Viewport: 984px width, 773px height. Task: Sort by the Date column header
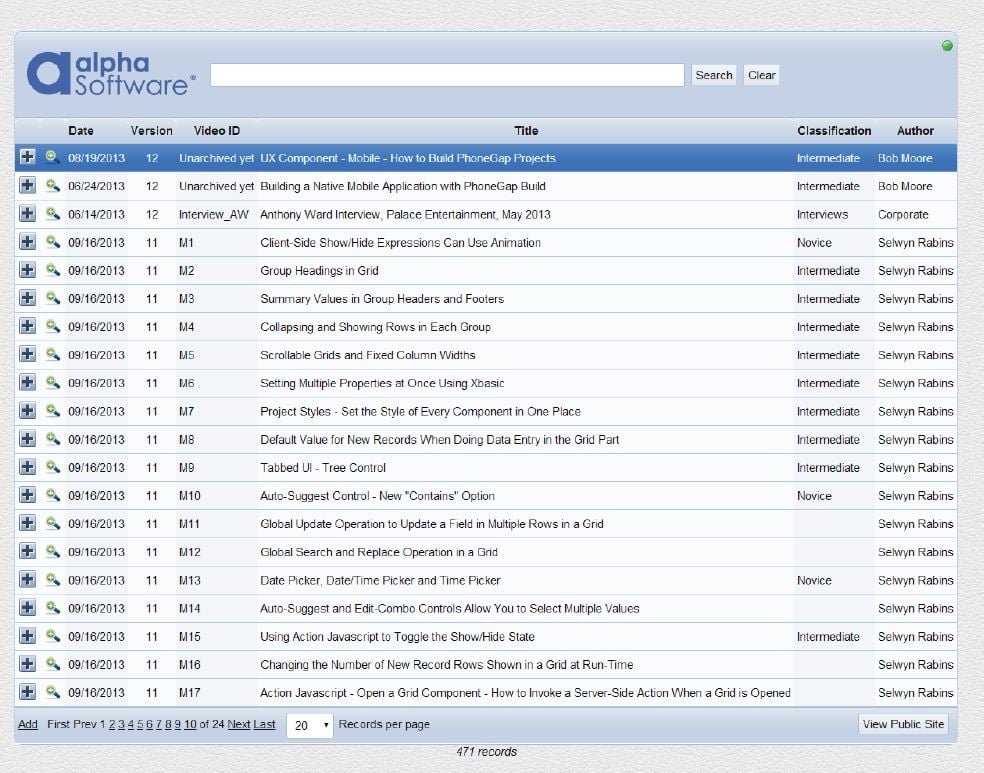(81, 131)
